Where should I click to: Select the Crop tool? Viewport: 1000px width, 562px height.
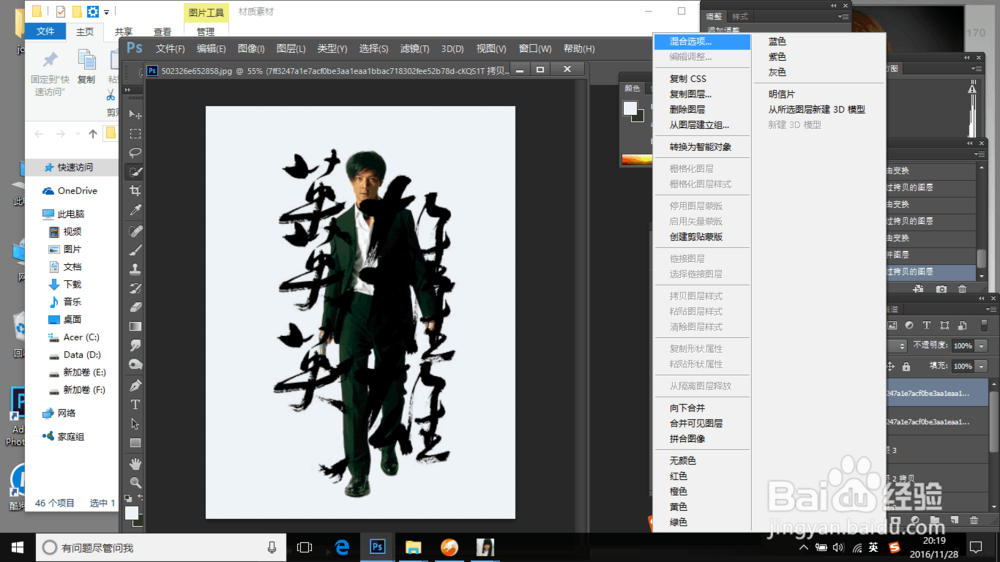[x=135, y=191]
